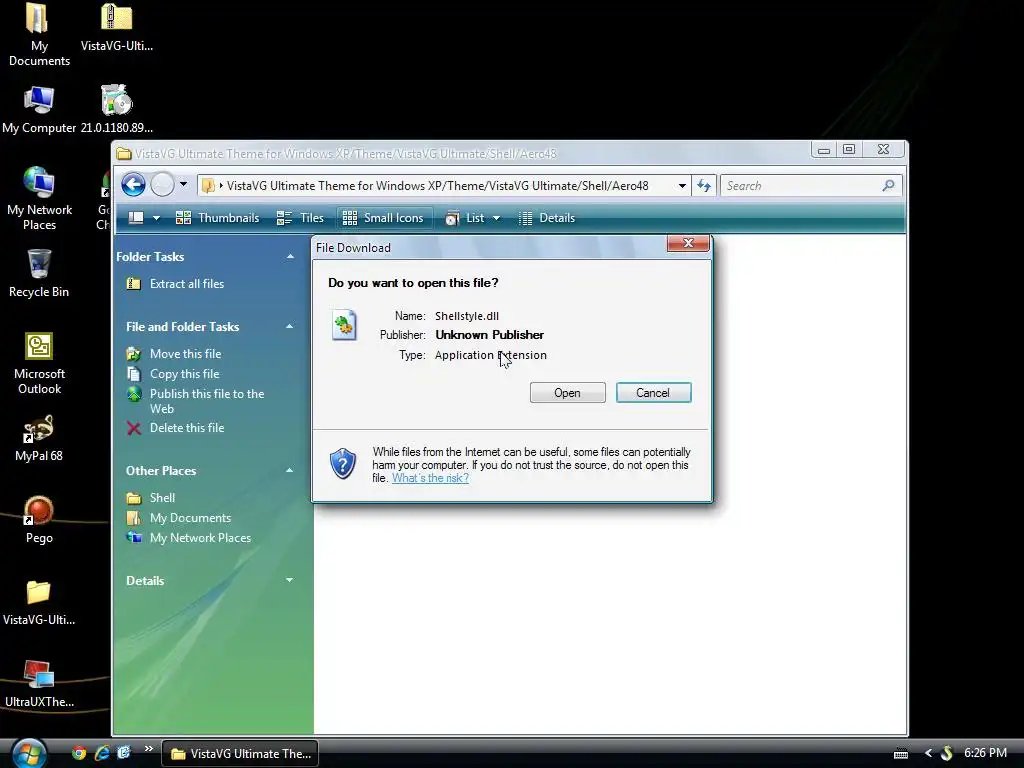1024x768 pixels.
Task: Click Move this file
Action: pos(185,354)
